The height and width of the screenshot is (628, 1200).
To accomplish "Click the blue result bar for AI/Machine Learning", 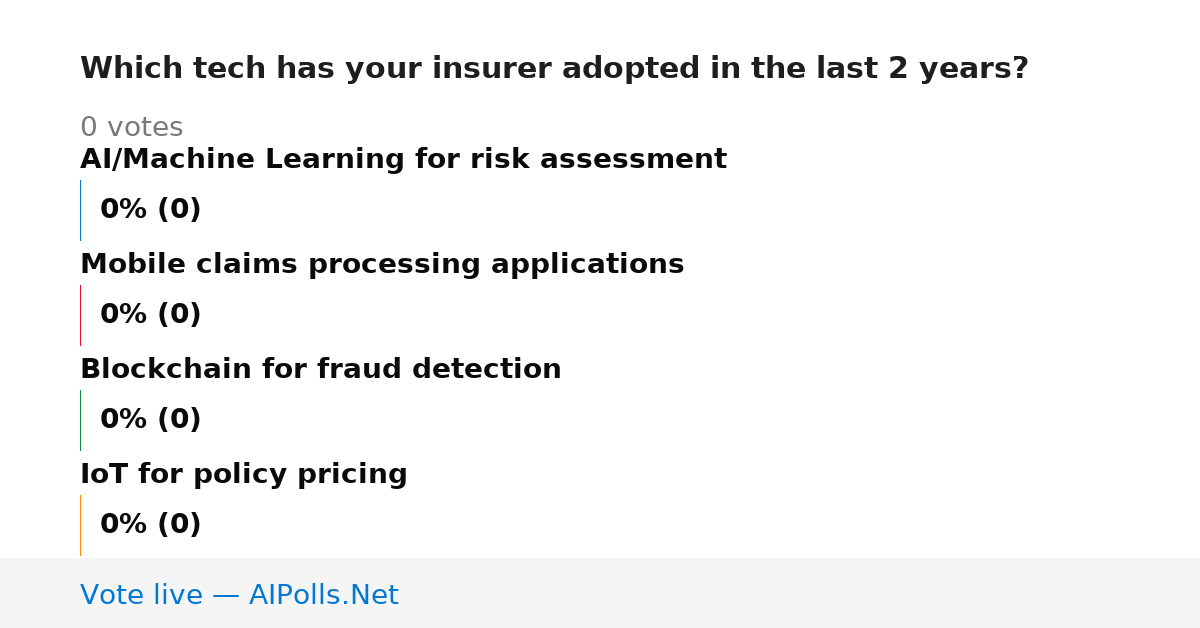I will point(81,210).
